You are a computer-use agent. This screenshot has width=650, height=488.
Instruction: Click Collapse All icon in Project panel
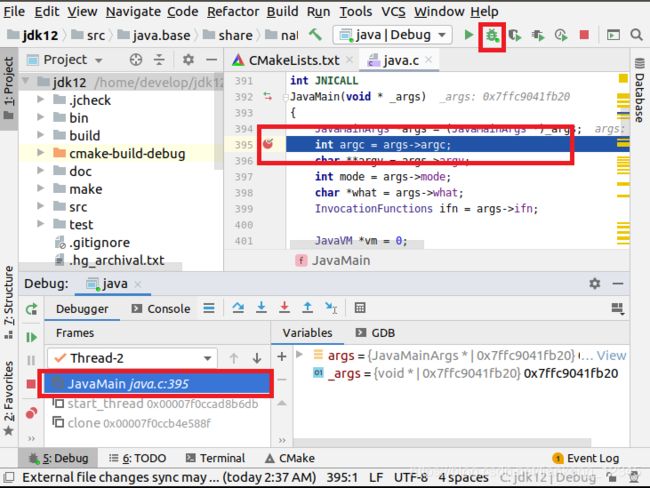(x=160, y=60)
